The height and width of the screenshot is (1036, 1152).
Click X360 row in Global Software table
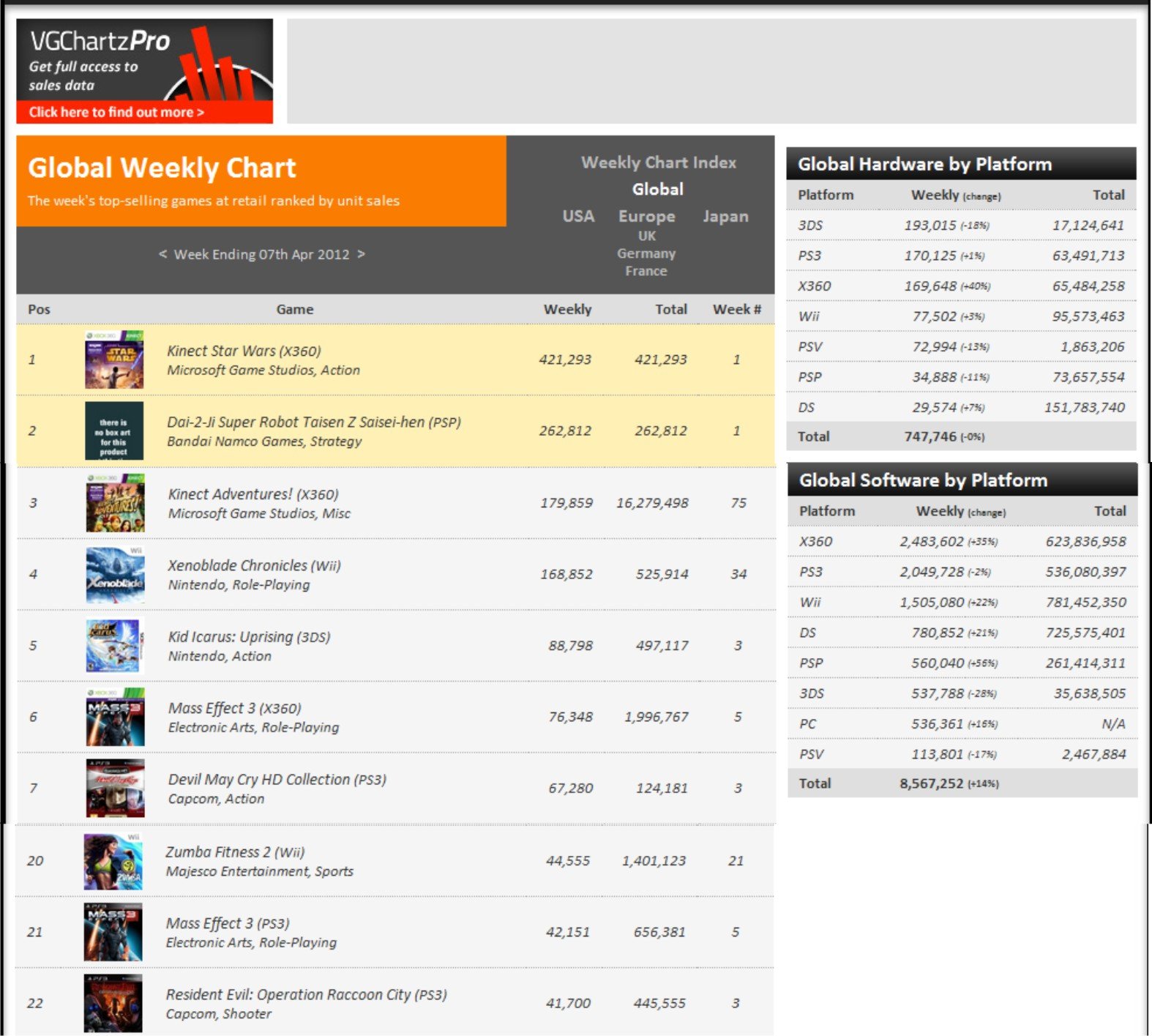tap(962, 542)
